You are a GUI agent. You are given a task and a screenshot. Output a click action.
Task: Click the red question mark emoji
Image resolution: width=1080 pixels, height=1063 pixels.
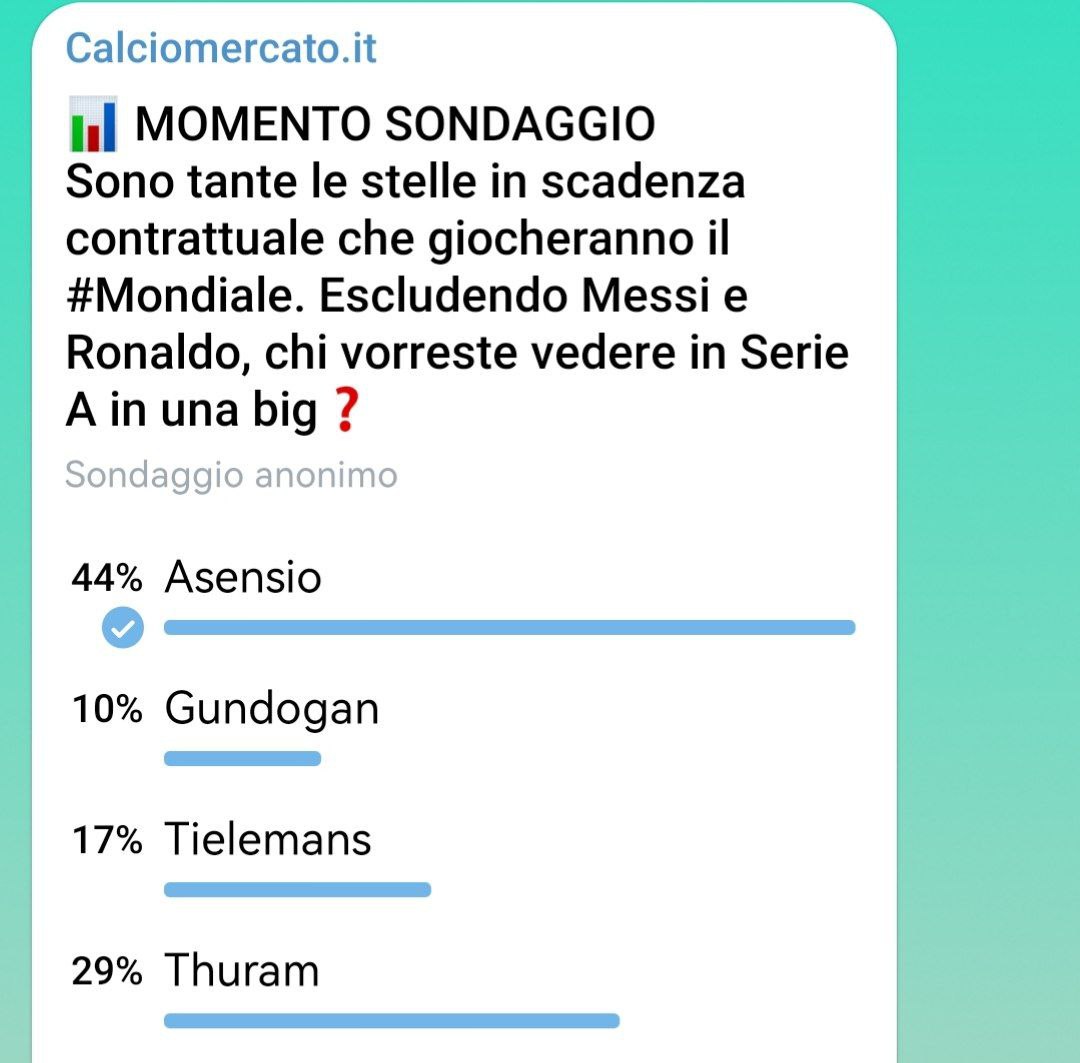pyautogui.click(x=344, y=411)
